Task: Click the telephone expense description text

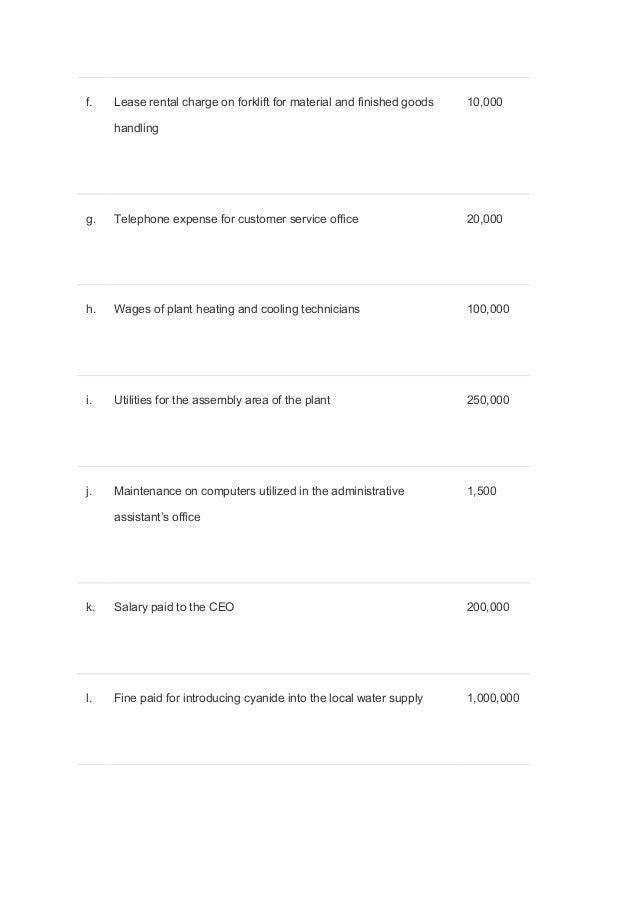Action: tap(236, 219)
